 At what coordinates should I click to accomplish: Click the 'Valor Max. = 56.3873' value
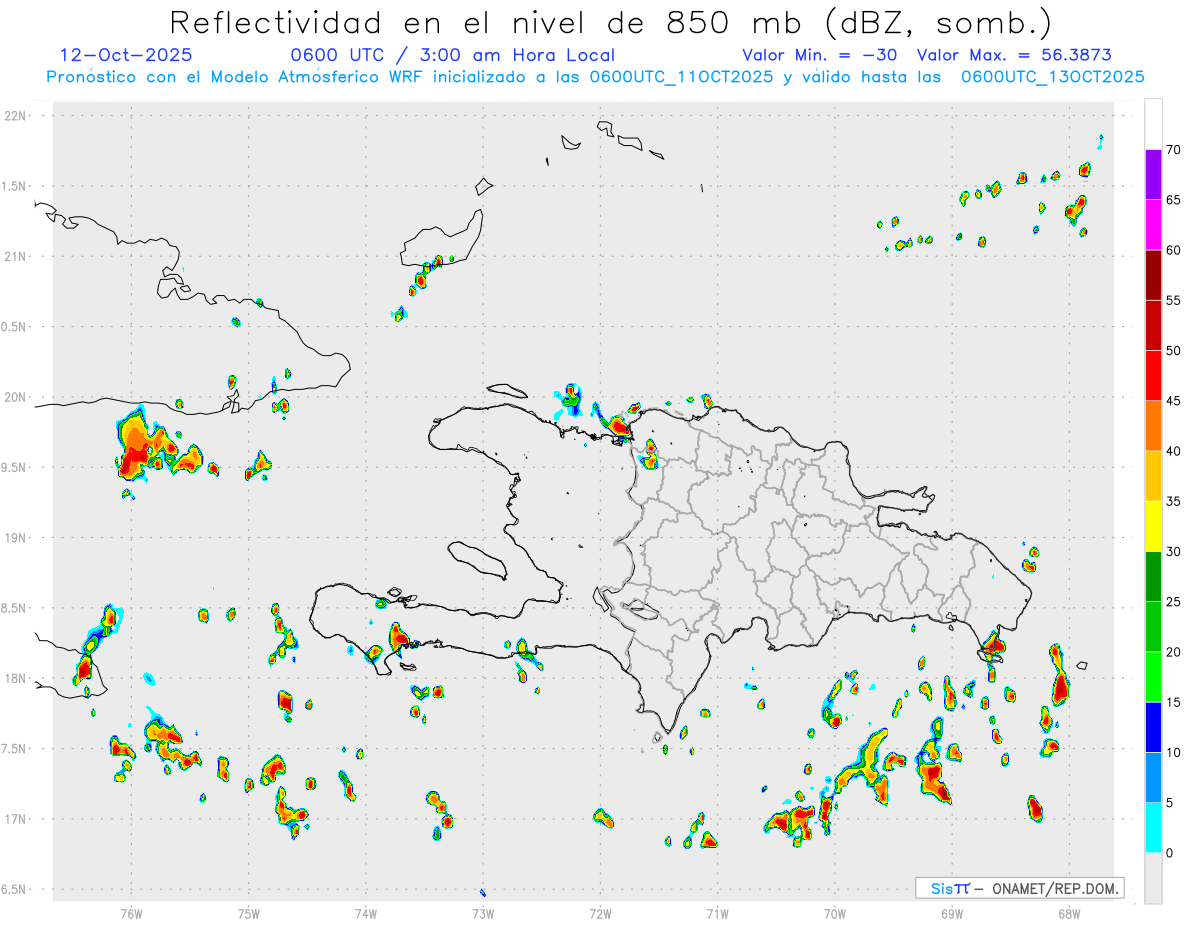[x=1014, y=55]
